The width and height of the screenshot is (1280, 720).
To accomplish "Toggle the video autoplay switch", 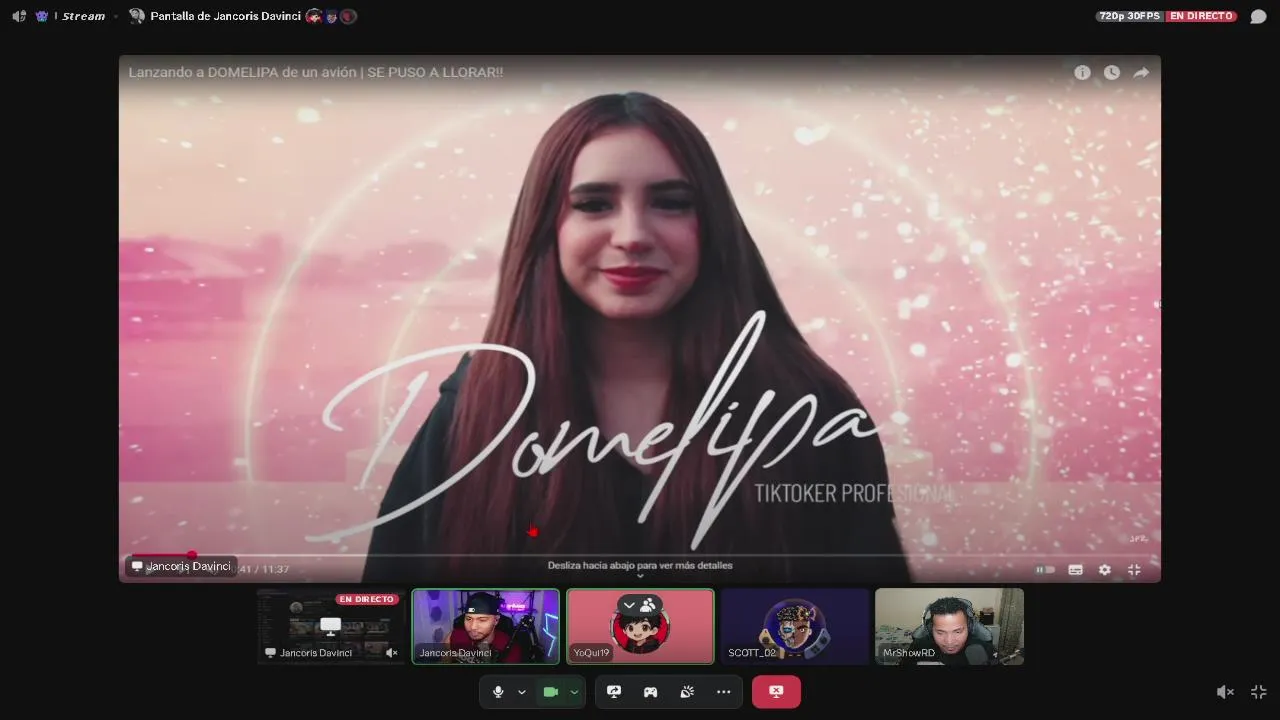I will click(1044, 569).
